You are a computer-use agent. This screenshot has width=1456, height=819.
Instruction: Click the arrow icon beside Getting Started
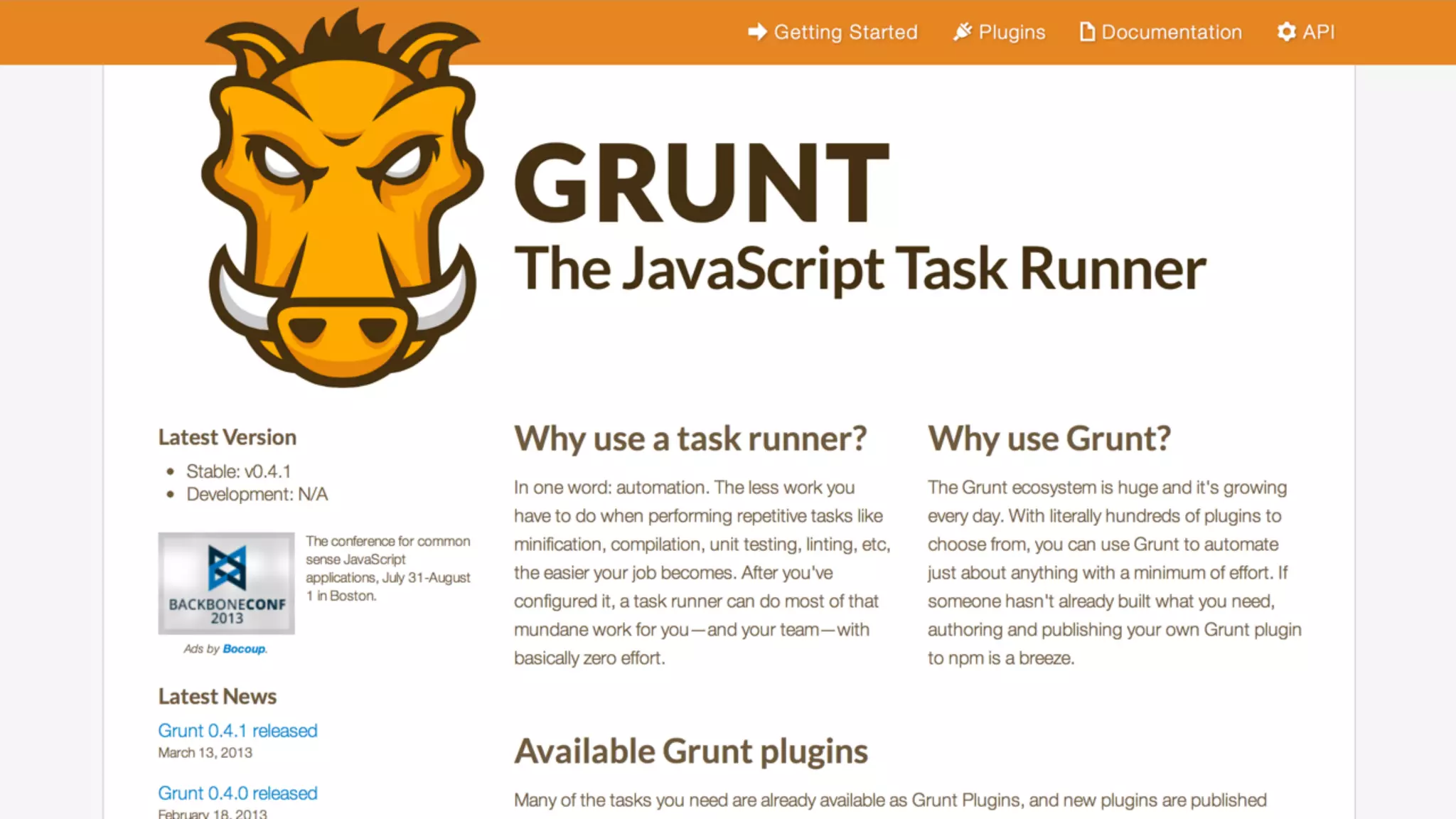coord(757,32)
